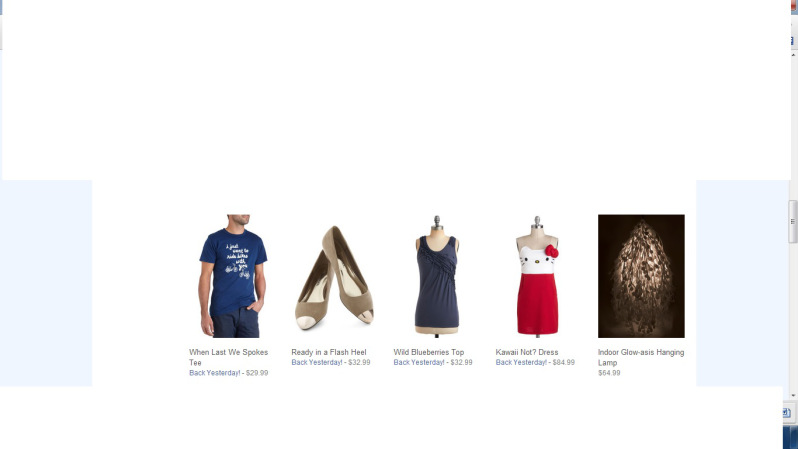Click Back Yesterday! under Flash Heel
Screen dimensions: 798x449
coord(317,362)
